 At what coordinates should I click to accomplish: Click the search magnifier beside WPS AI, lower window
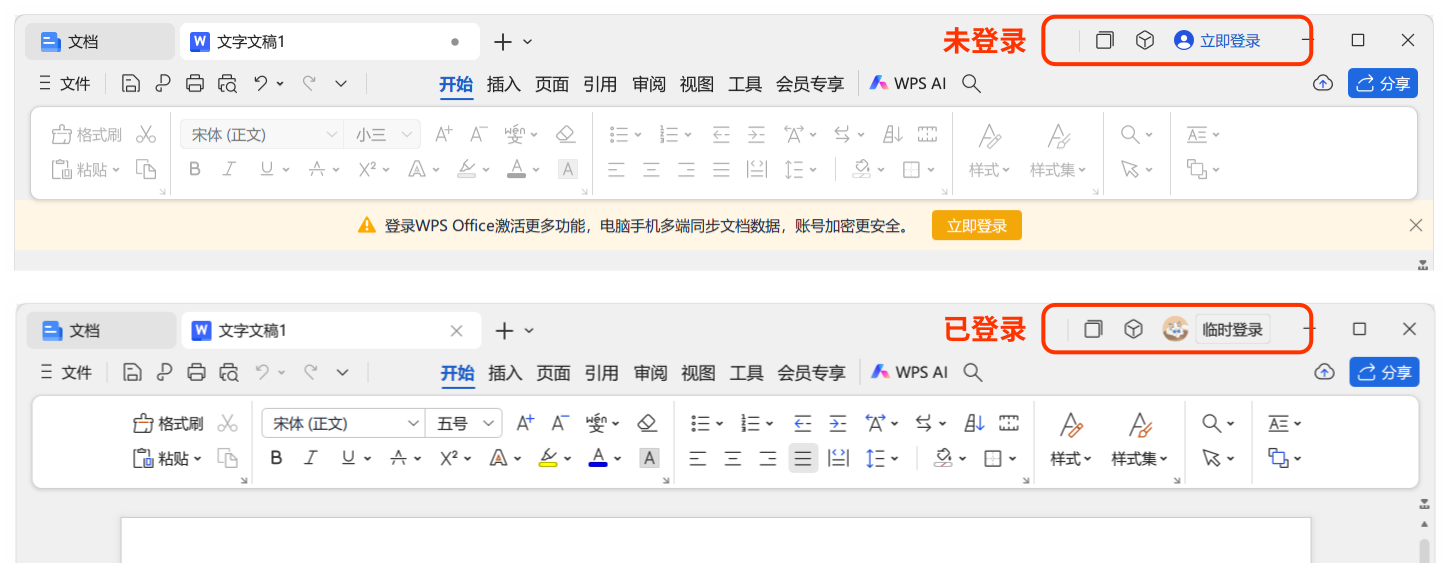[x=972, y=372]
